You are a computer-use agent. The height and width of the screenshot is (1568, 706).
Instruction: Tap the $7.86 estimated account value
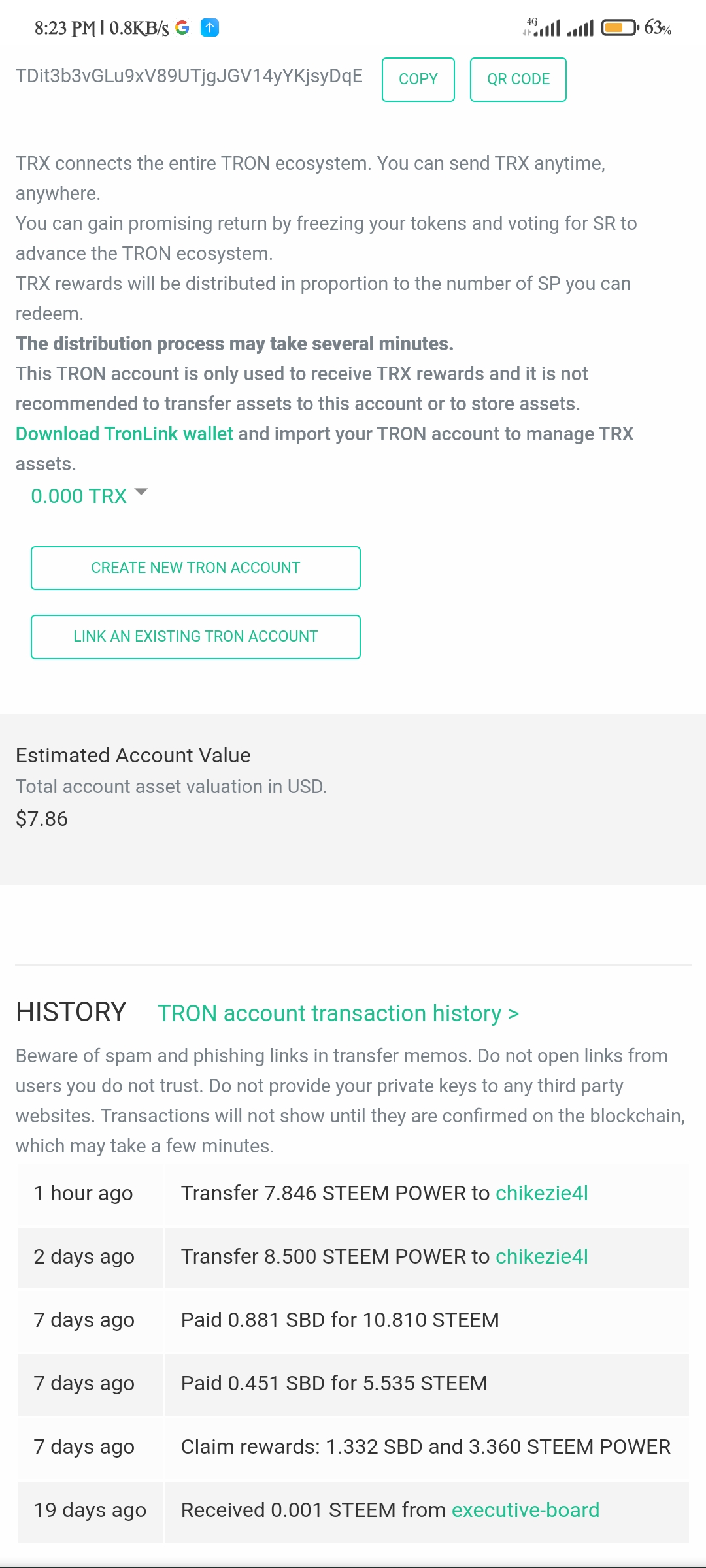(x=42, y=819)
